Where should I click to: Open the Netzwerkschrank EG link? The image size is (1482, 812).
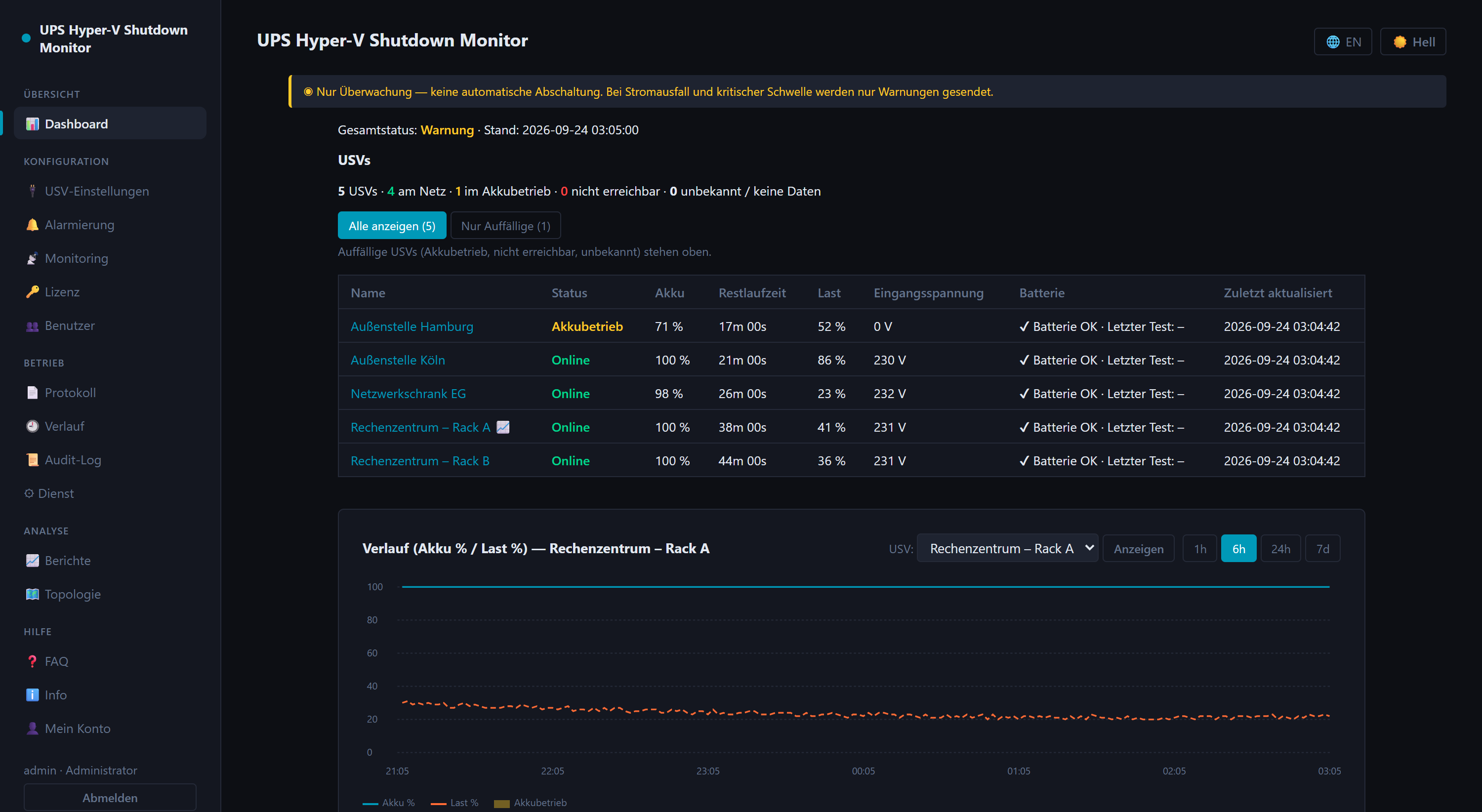[408, 394]
